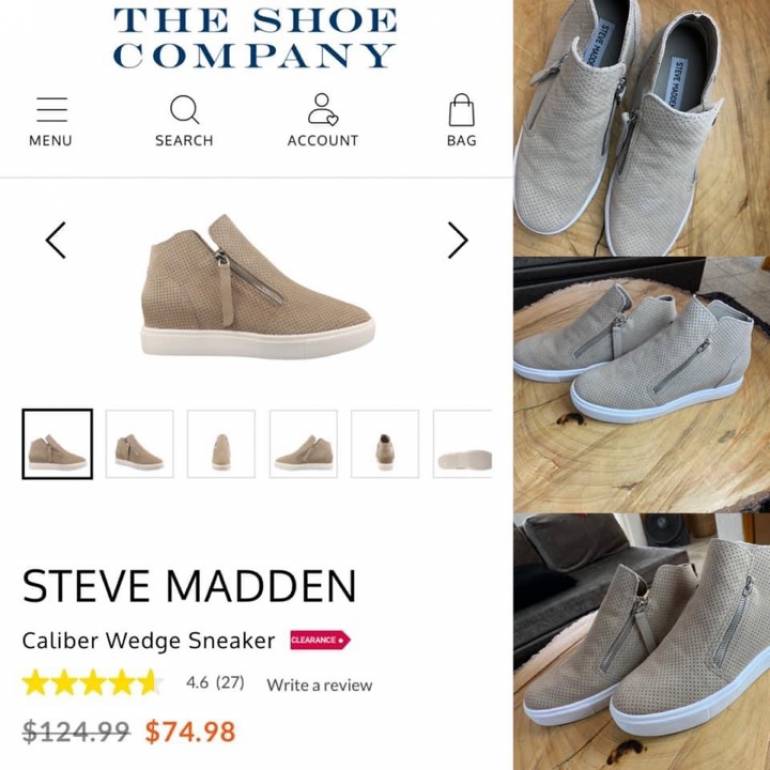Open the 4.6 (27) review count
The width and height of the screenshot is (770, 770).
tap(215, 683)
